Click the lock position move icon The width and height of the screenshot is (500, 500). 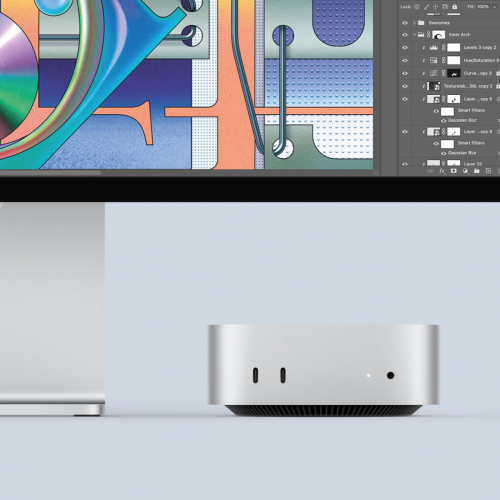[435, 6]
